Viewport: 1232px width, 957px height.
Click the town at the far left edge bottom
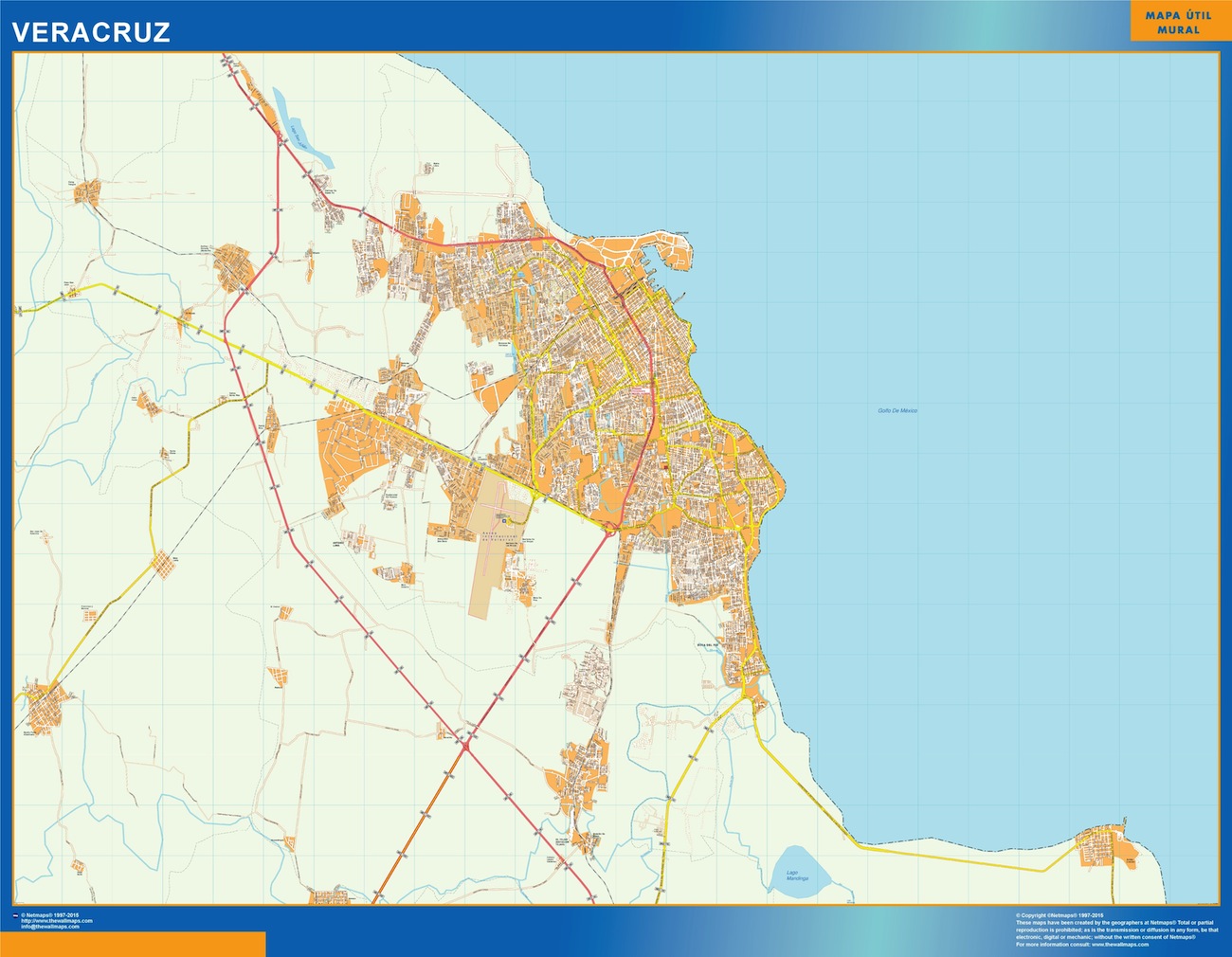(x=45, y=707)
